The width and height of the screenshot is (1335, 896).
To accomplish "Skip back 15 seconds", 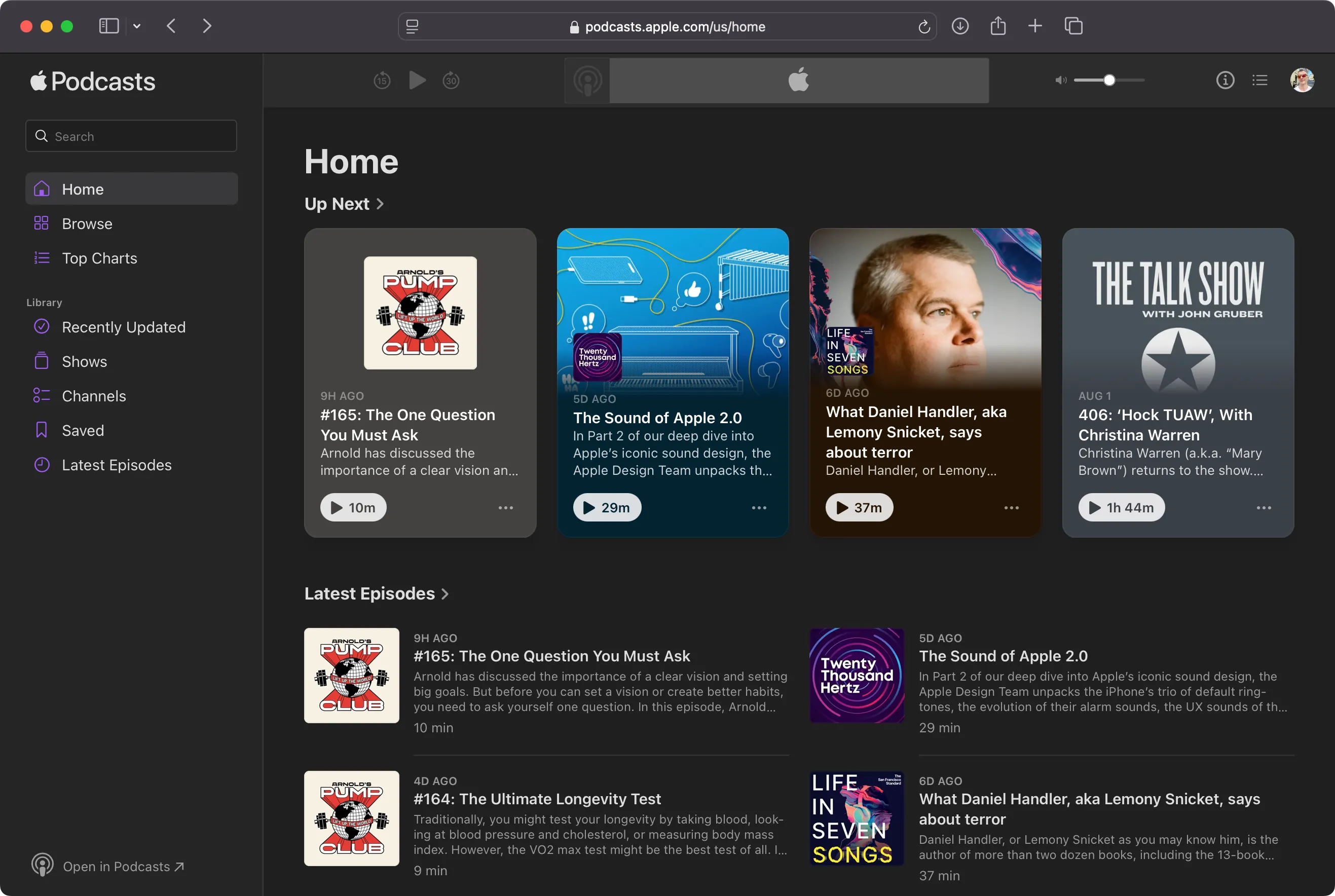I will tap(382, 81).
